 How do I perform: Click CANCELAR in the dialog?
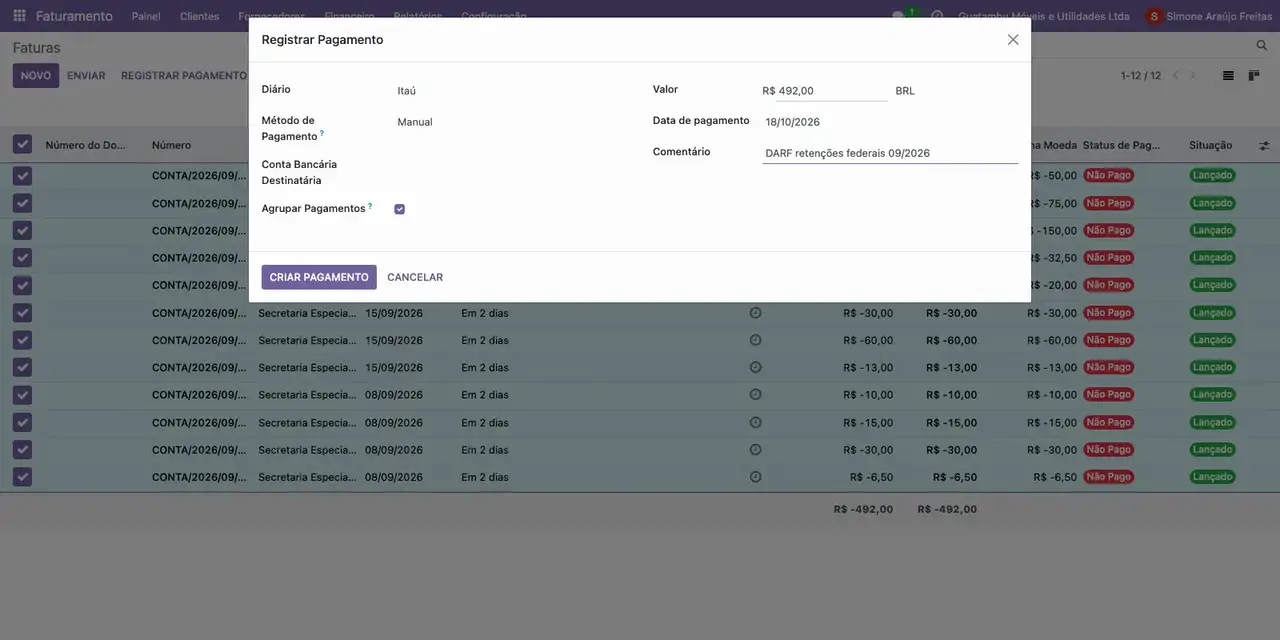(x=415, y=277)
